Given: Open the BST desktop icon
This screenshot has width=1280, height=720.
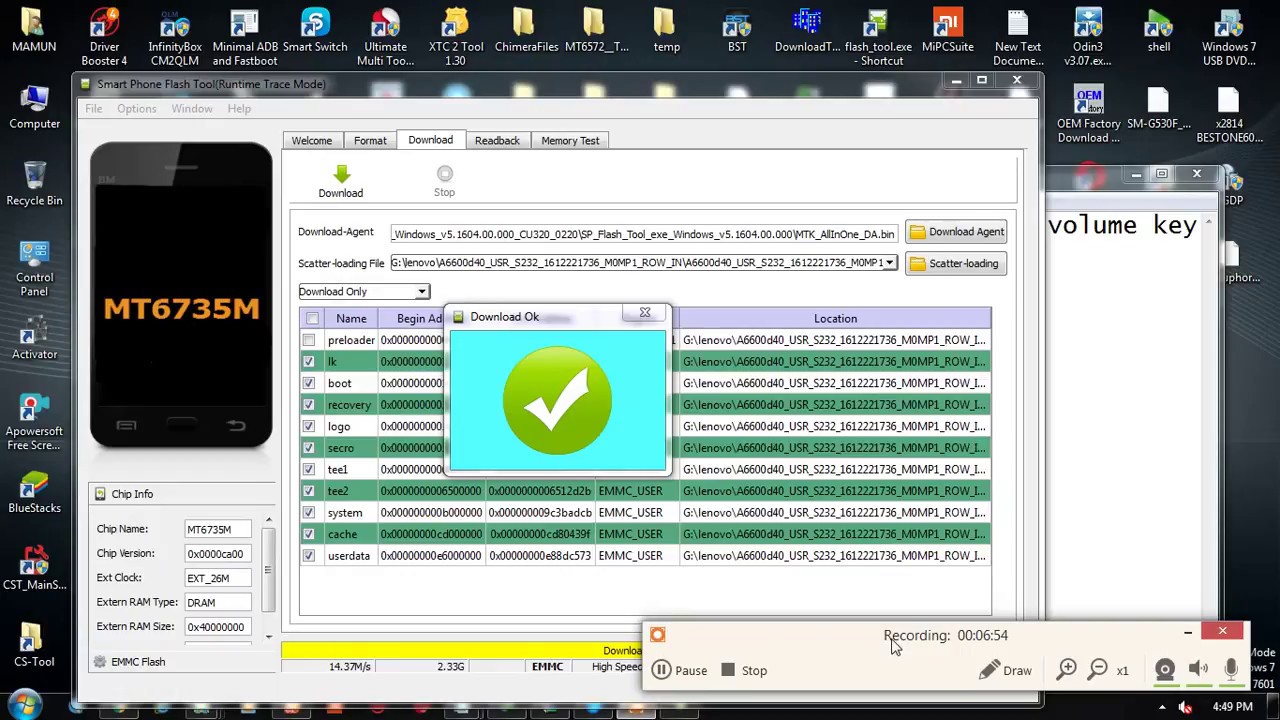Looking at the screenshot, I should [737, 30].
